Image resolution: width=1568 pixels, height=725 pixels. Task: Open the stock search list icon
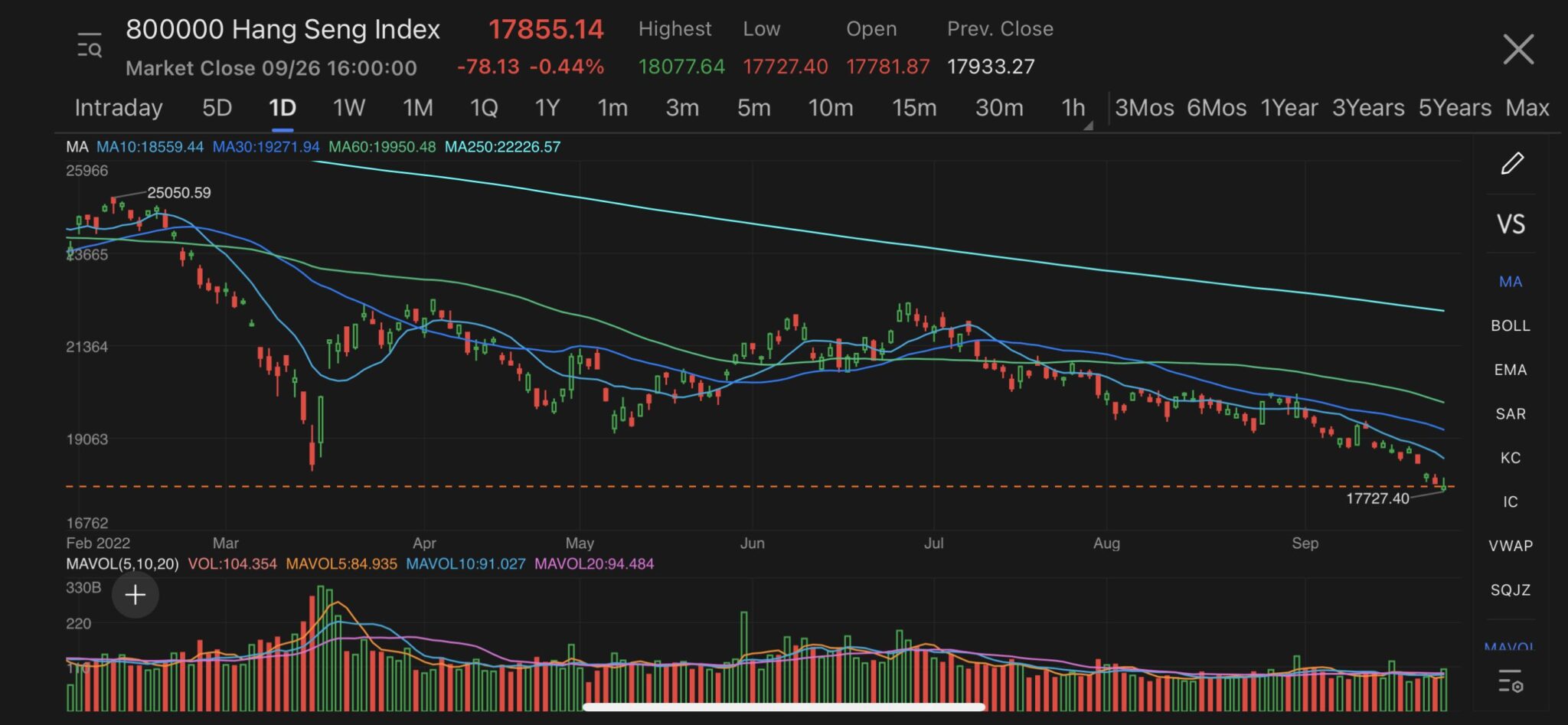90,47
